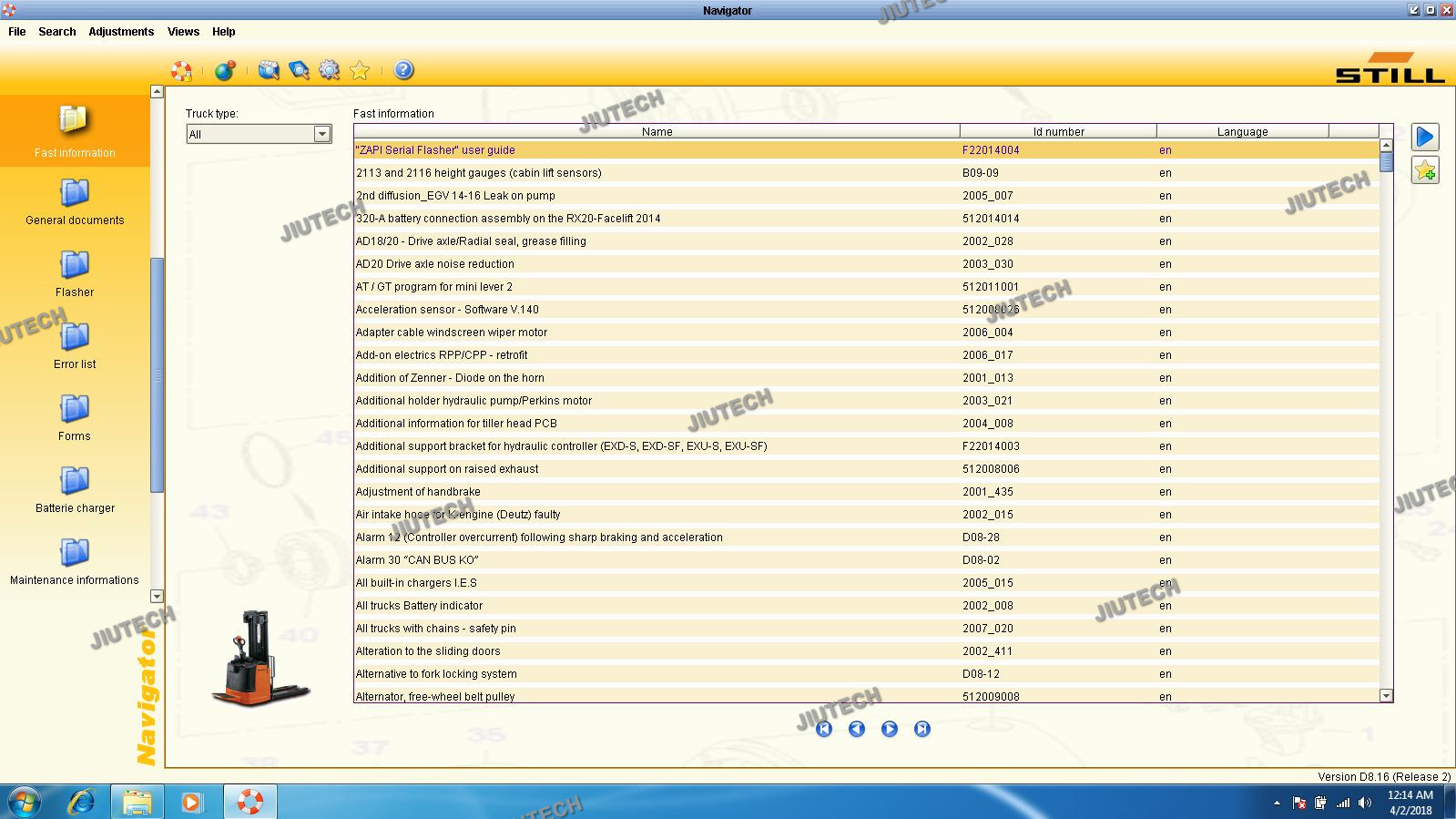
Task: Select row 320-A battery connection assembly
Action: tap(867, 219)
